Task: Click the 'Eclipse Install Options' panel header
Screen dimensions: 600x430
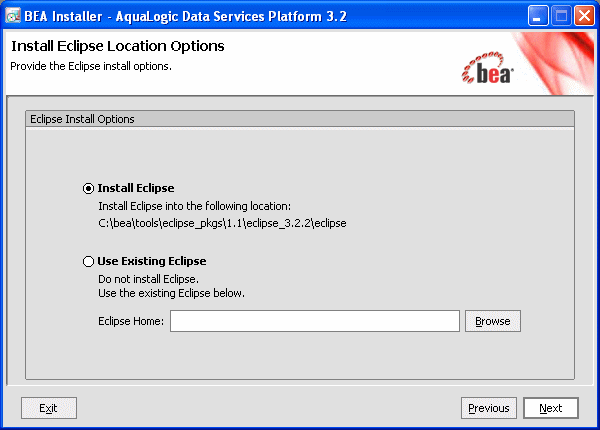Action: point(300,119)
